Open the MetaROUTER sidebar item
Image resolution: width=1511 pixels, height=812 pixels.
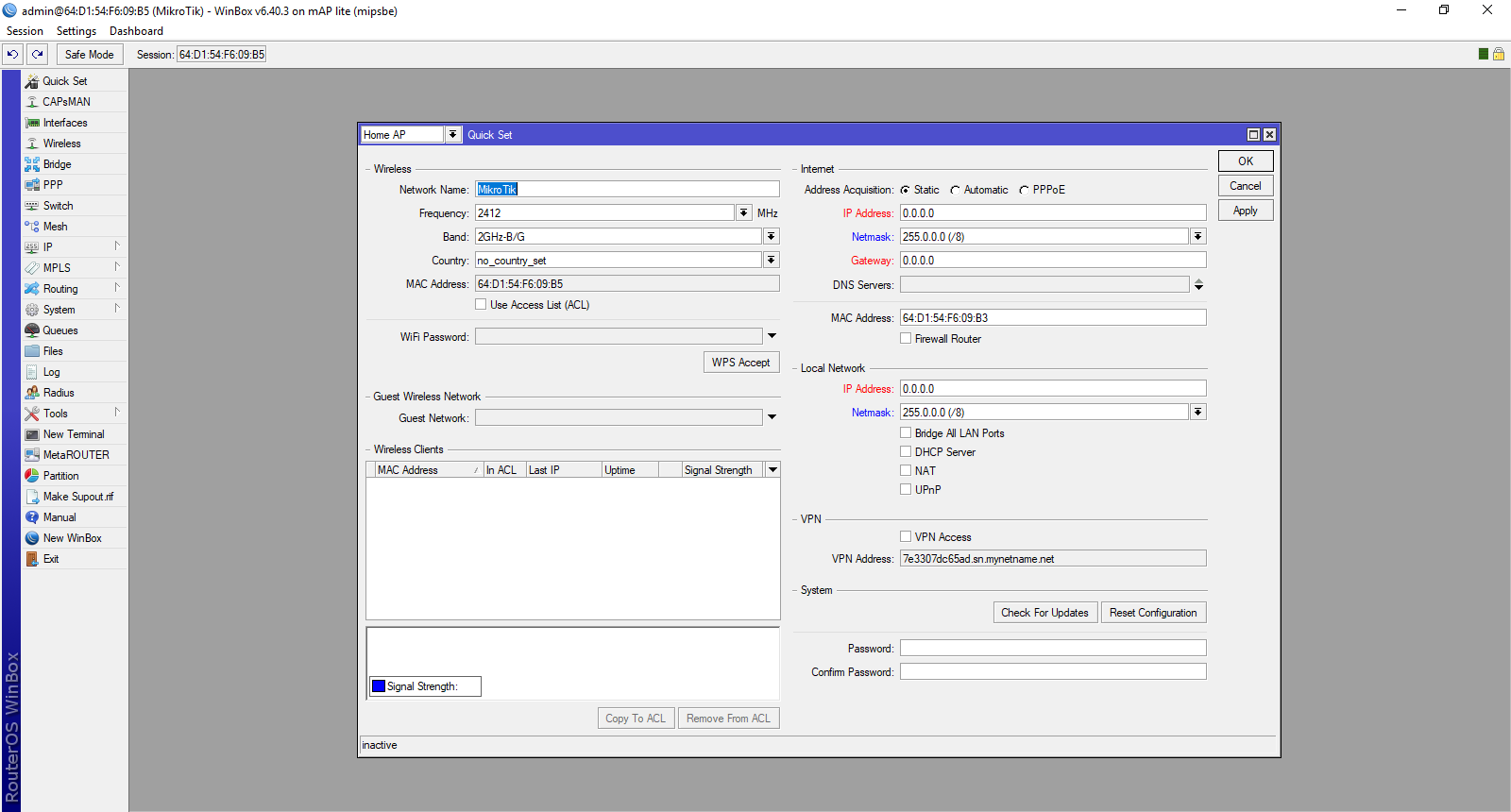tap(75, 455)
